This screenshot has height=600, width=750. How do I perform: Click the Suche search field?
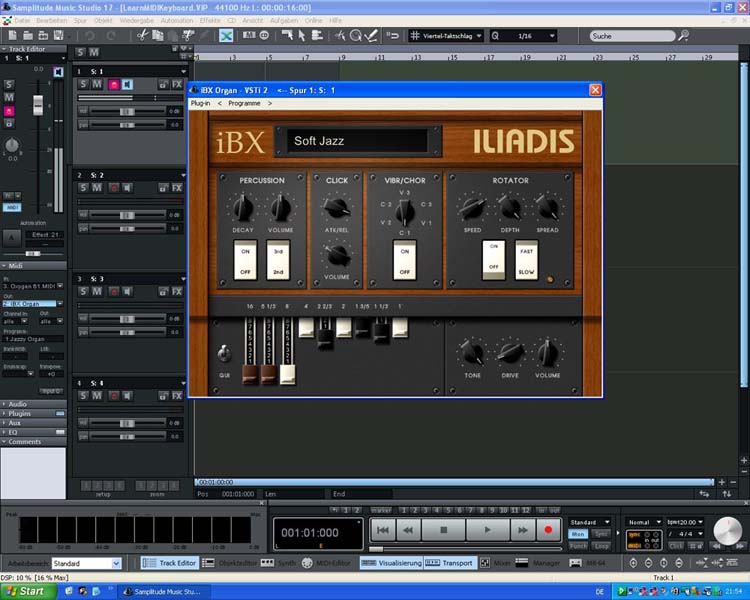click(632, 36)
